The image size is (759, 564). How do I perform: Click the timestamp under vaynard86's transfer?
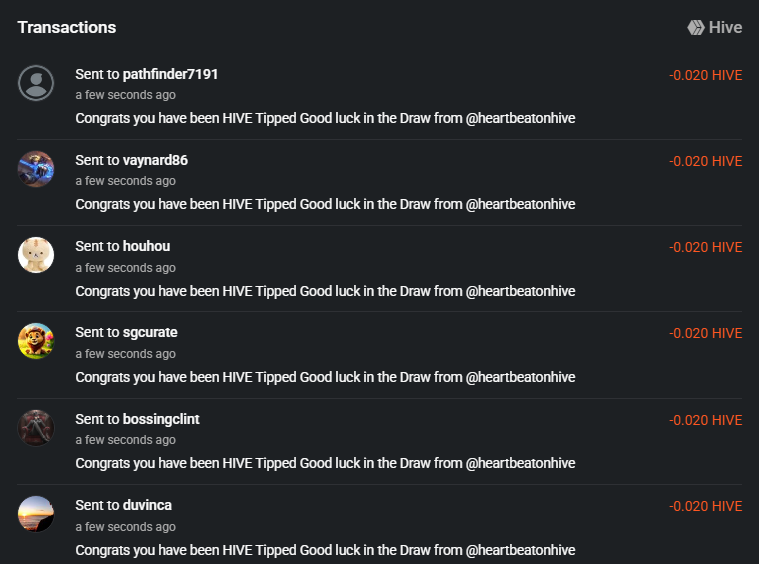pos(125,181)
